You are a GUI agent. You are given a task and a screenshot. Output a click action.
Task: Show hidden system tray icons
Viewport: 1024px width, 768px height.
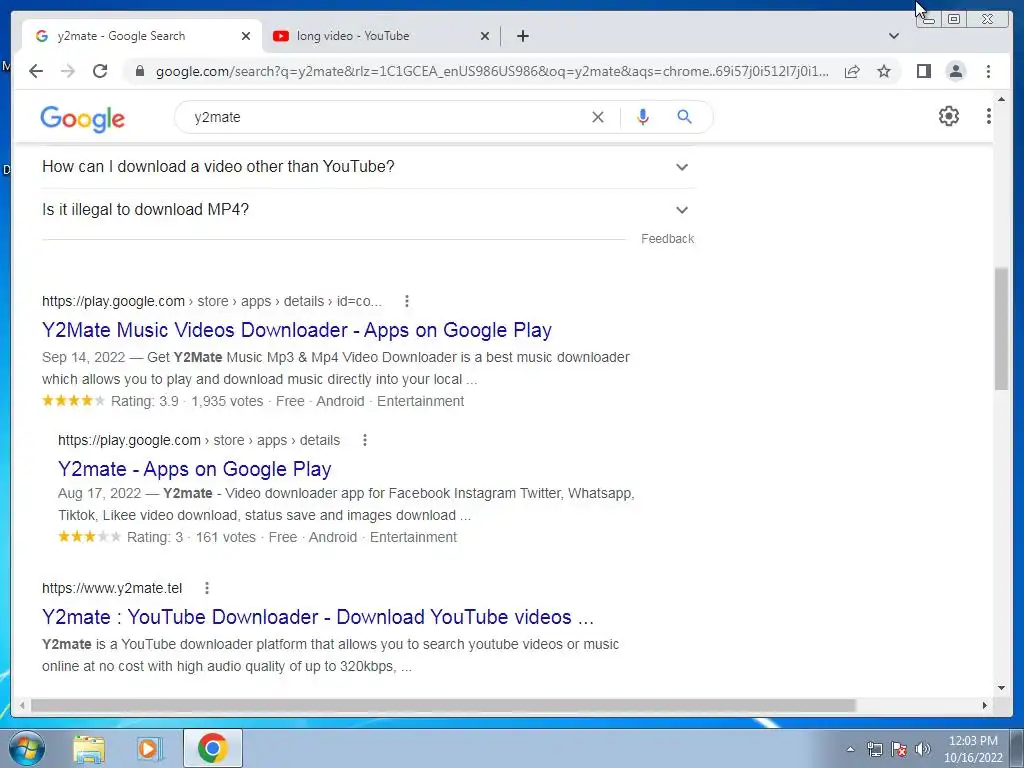pos(850,749)
